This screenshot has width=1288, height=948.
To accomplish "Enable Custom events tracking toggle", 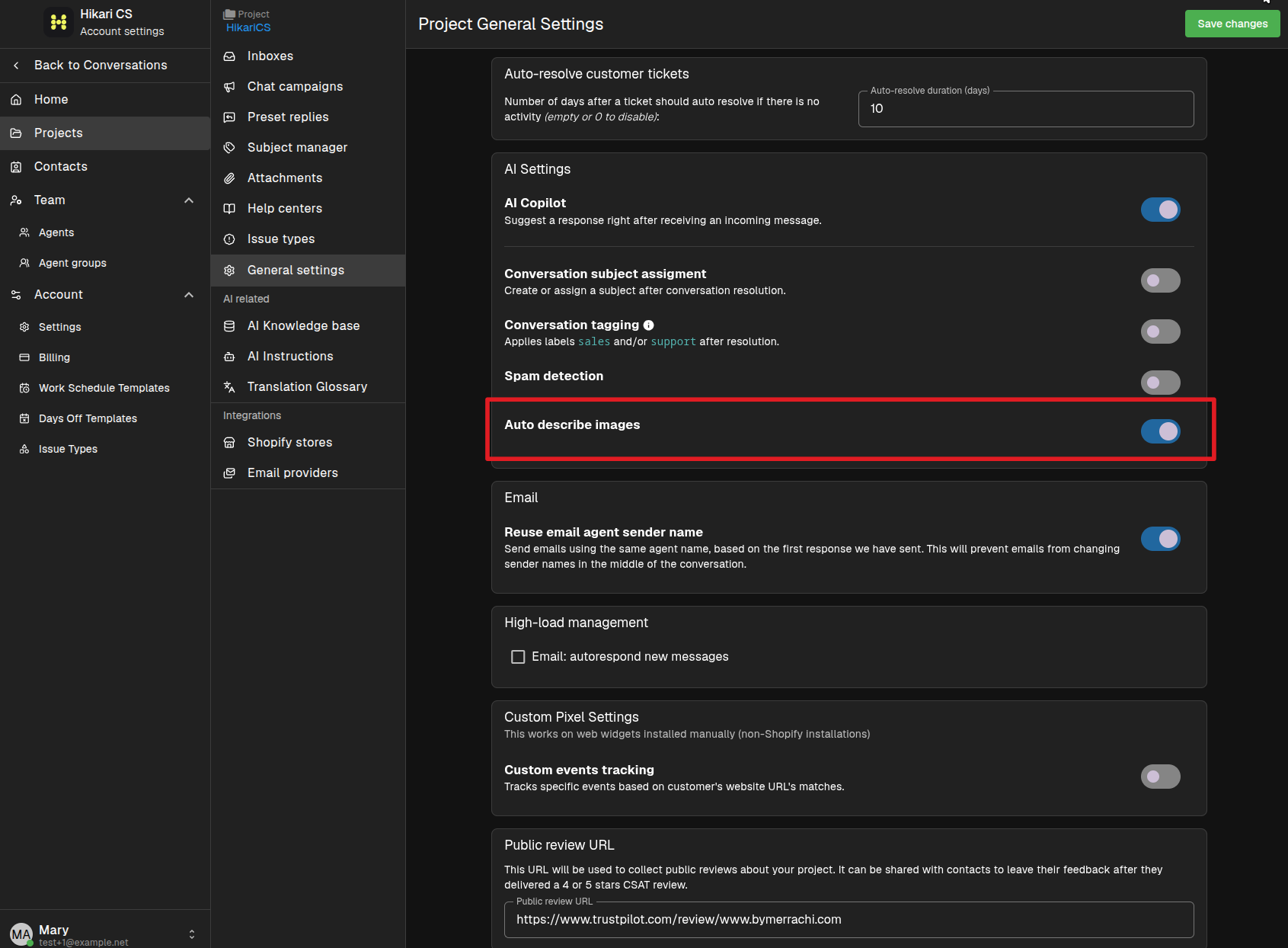I will pyautogui.click(x=1160, y=777).
